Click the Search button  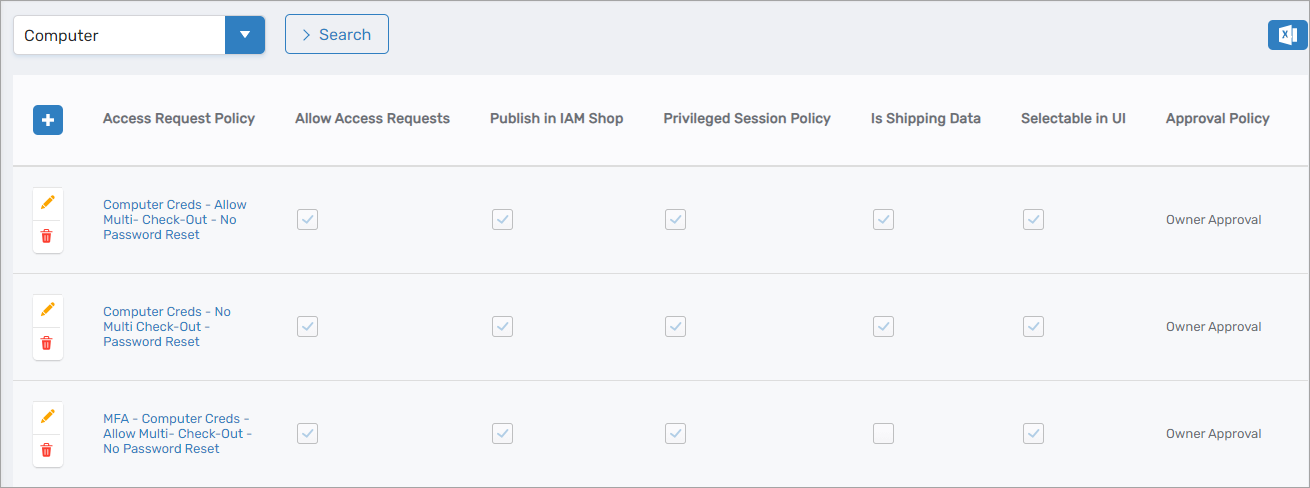click(337, 35)
